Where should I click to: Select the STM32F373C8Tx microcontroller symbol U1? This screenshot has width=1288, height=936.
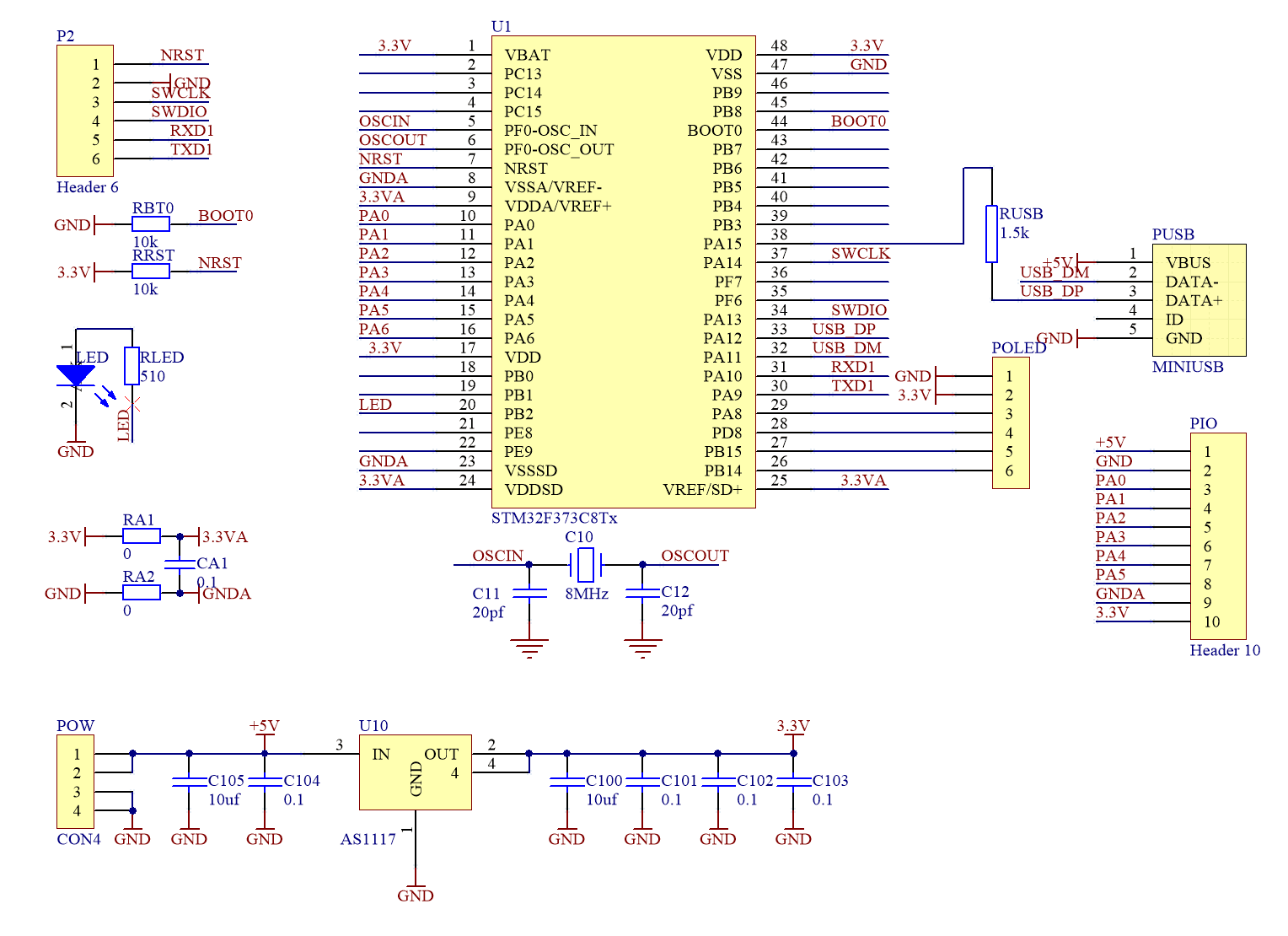624,270
